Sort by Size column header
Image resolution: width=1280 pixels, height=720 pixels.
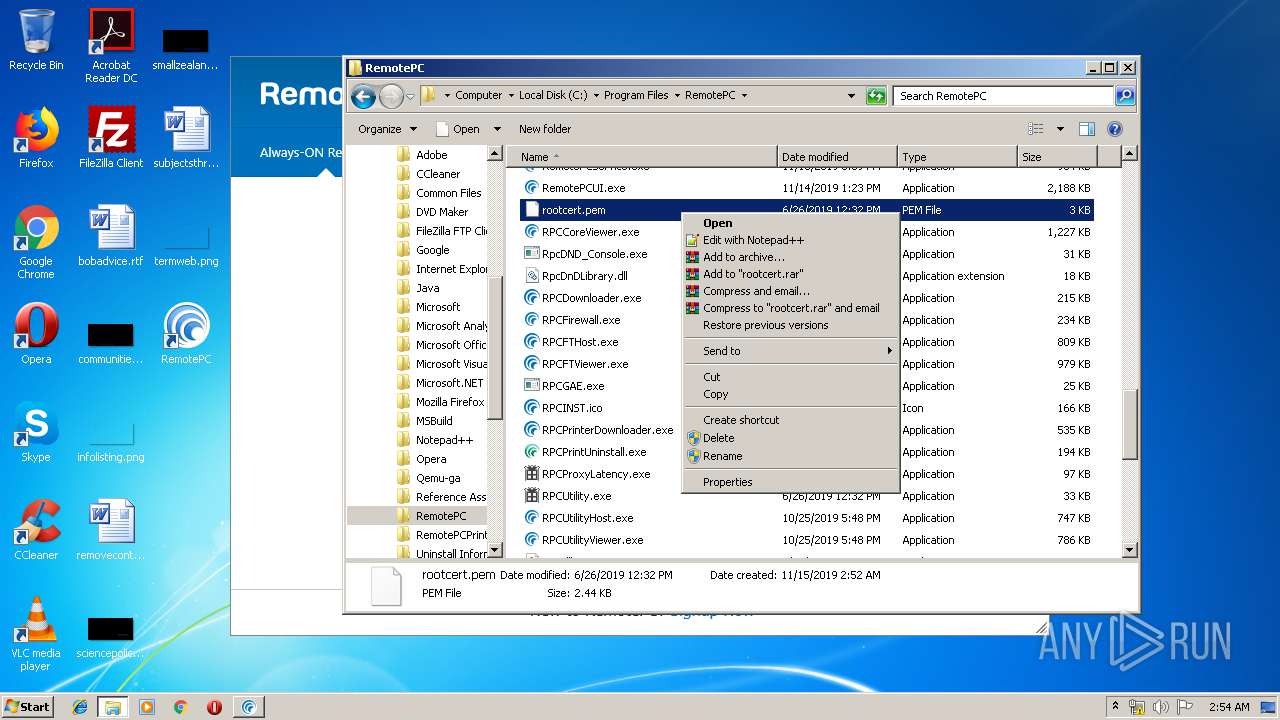click(x=1056, y=157)
